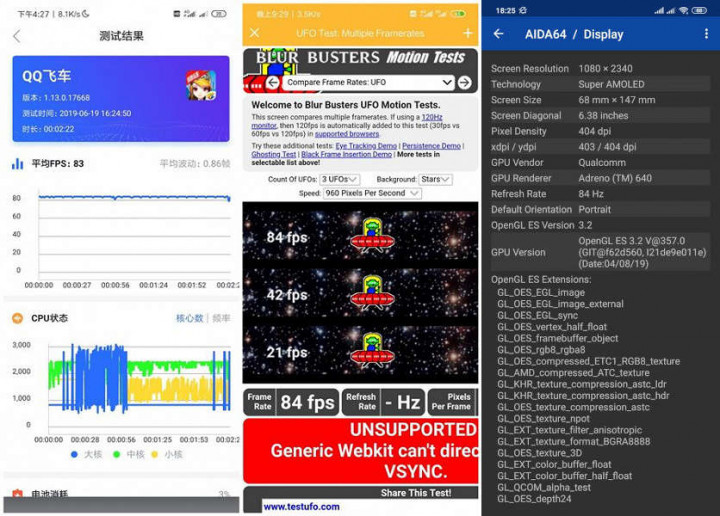Open Count Of UFOs dropdown
Screen dimensions: 720x516
[x=339, y=179]
